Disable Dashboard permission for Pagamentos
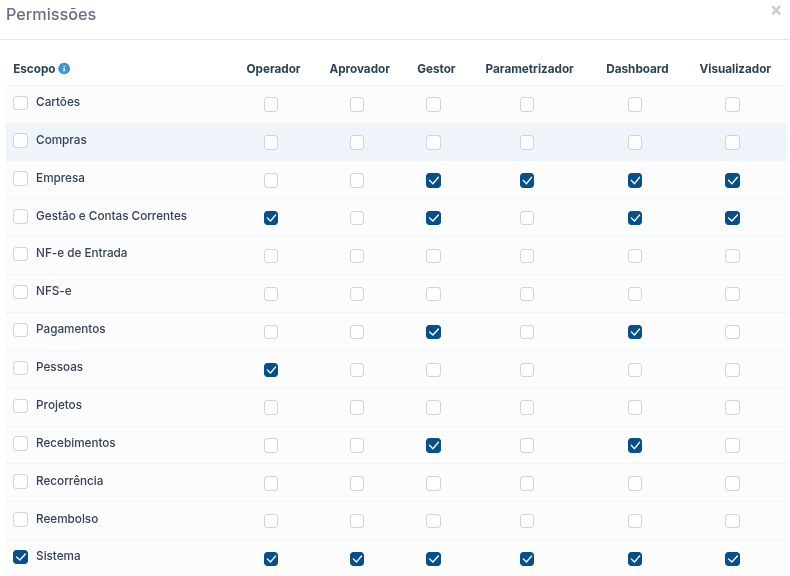 coord(635,332)
